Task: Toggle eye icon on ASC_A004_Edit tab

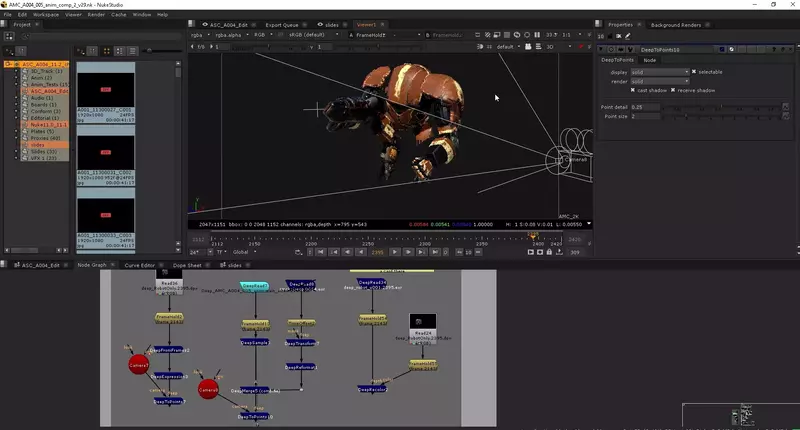Action: click(205, 24)
